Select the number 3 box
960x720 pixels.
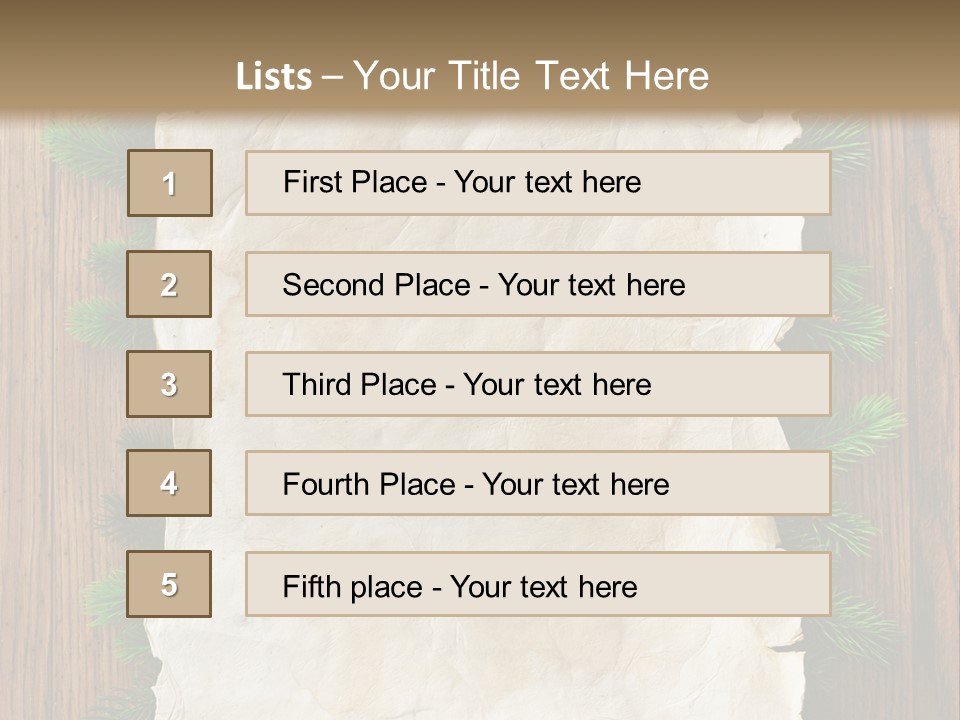click(169, 384)
